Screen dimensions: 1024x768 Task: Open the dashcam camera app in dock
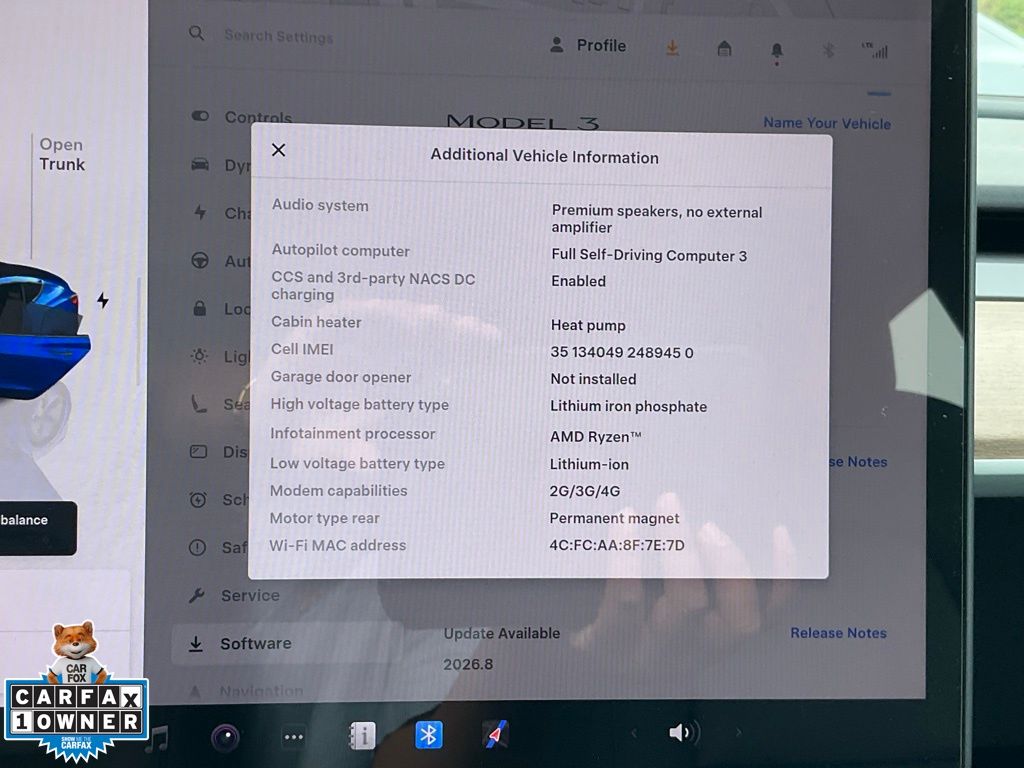[225, 738]
